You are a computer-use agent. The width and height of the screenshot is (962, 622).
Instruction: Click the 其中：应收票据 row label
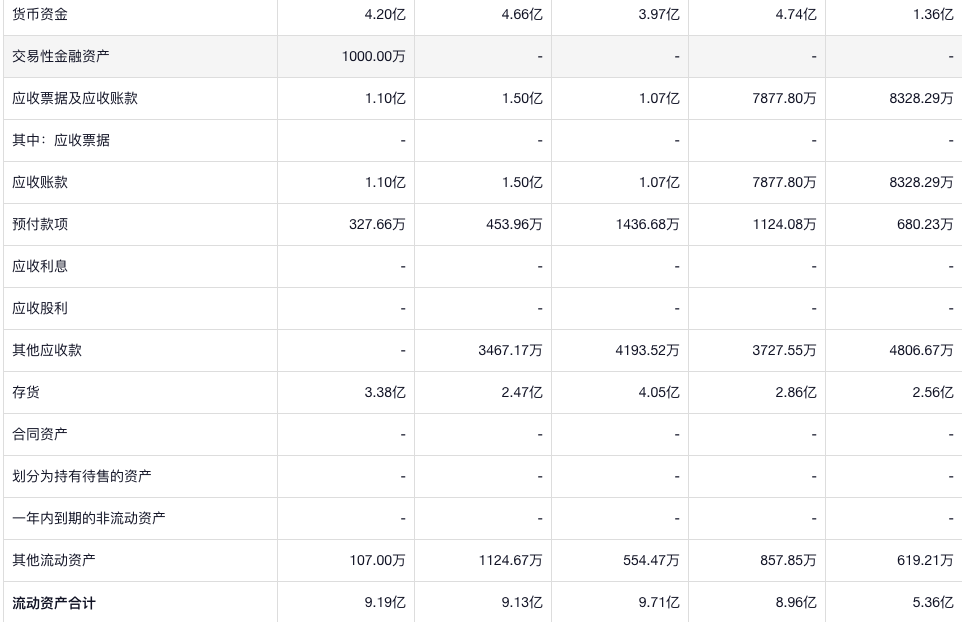[61, 140]
